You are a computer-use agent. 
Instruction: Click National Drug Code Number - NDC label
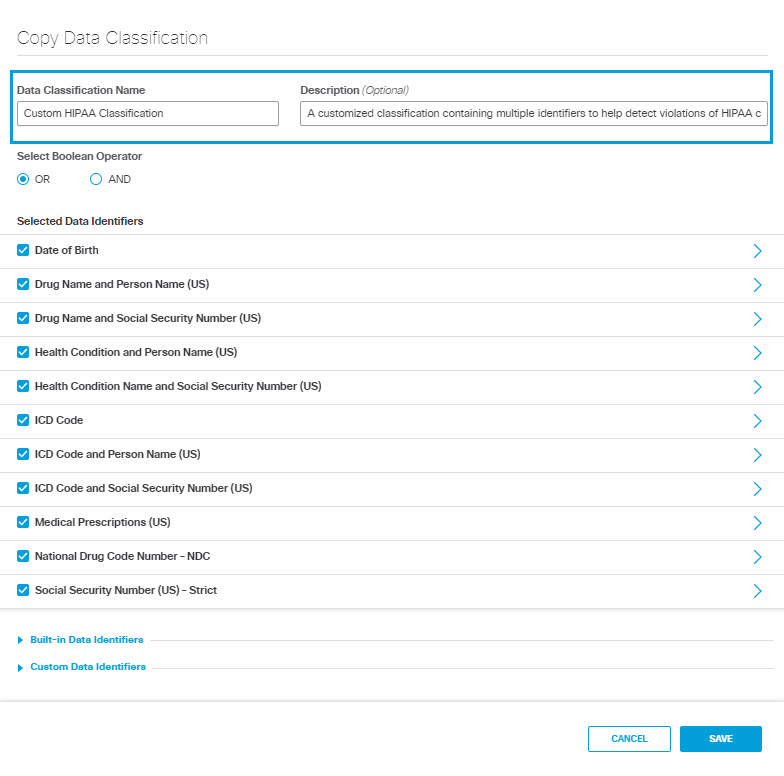click(122, 556)
